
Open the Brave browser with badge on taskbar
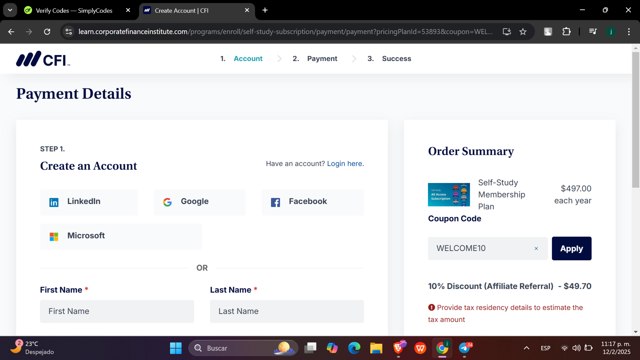click(x=399, y=348)
